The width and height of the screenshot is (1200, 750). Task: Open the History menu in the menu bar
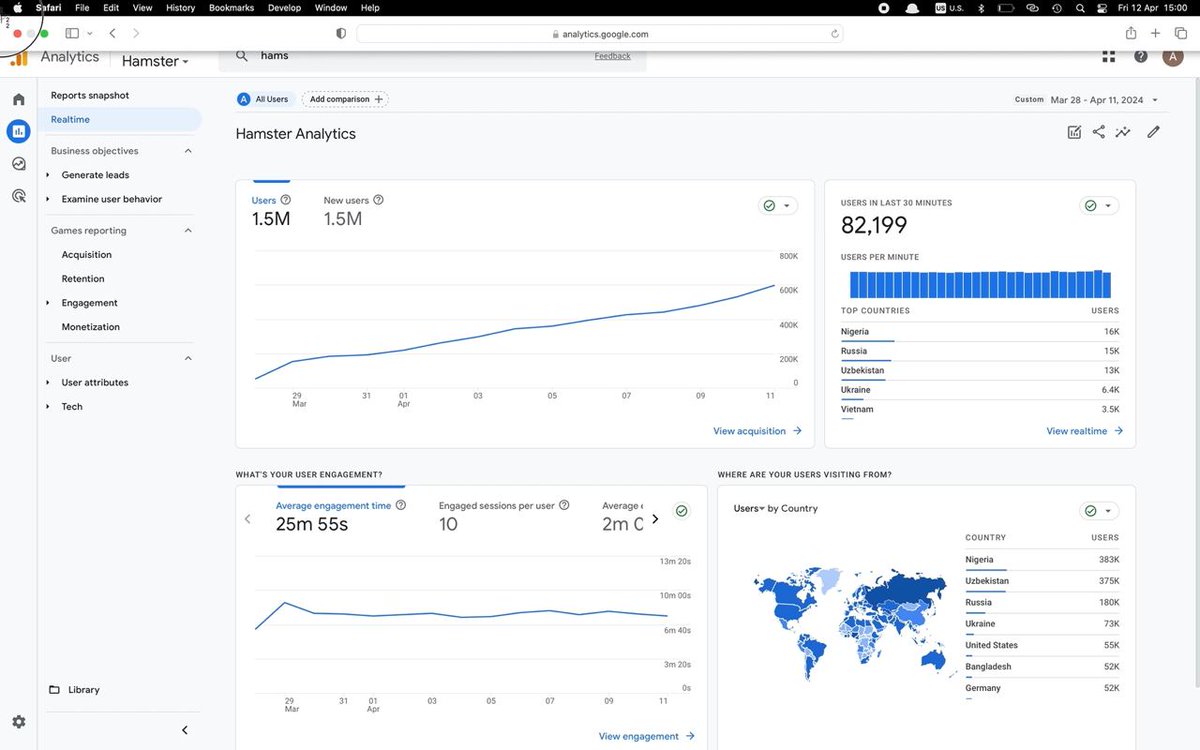pyautogui.click(x=181, y=7)
